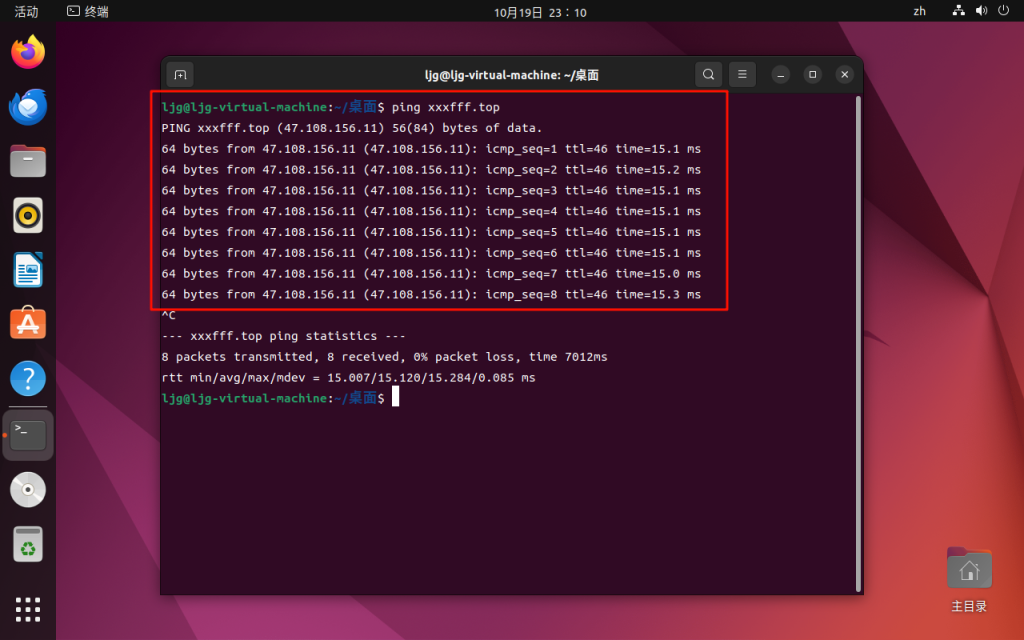Image resolution: width=1024 pixels, height=640 pixels.
Task: Open LibreOffice Writer from the dock
Action: click(x=28, y=269)
